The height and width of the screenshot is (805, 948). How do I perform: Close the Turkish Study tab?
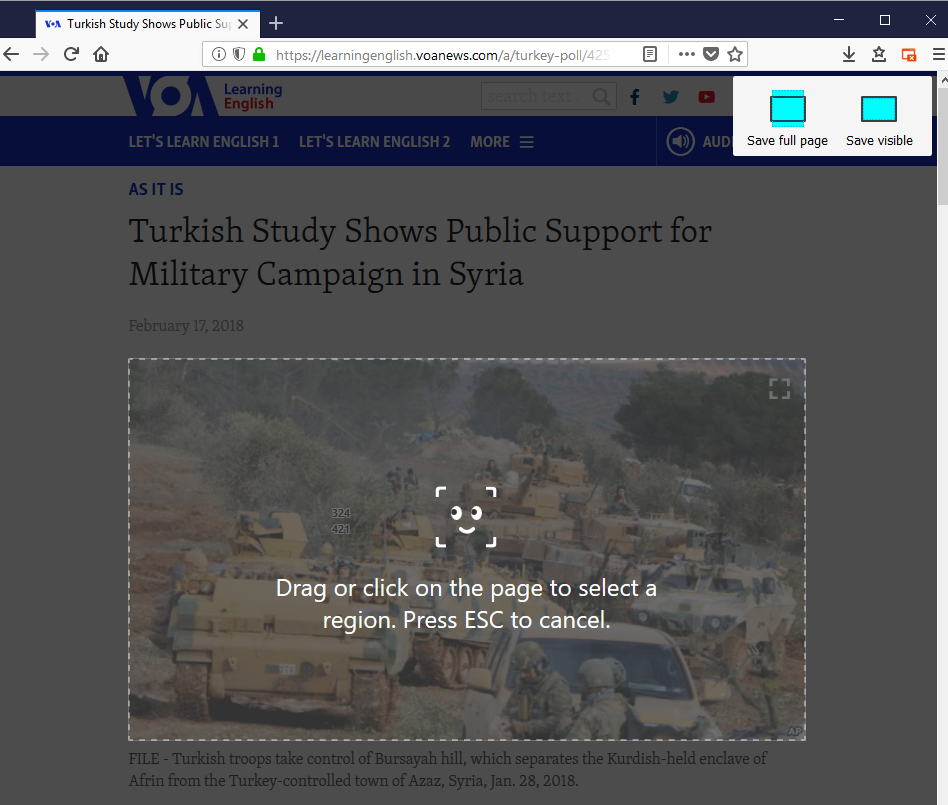(x=243, y=23)
